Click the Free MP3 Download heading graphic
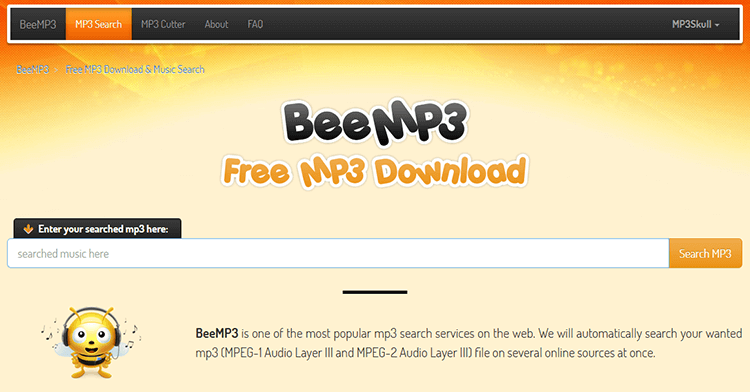The width and height of the screenshot is (750, 392). tap(375, 172)
